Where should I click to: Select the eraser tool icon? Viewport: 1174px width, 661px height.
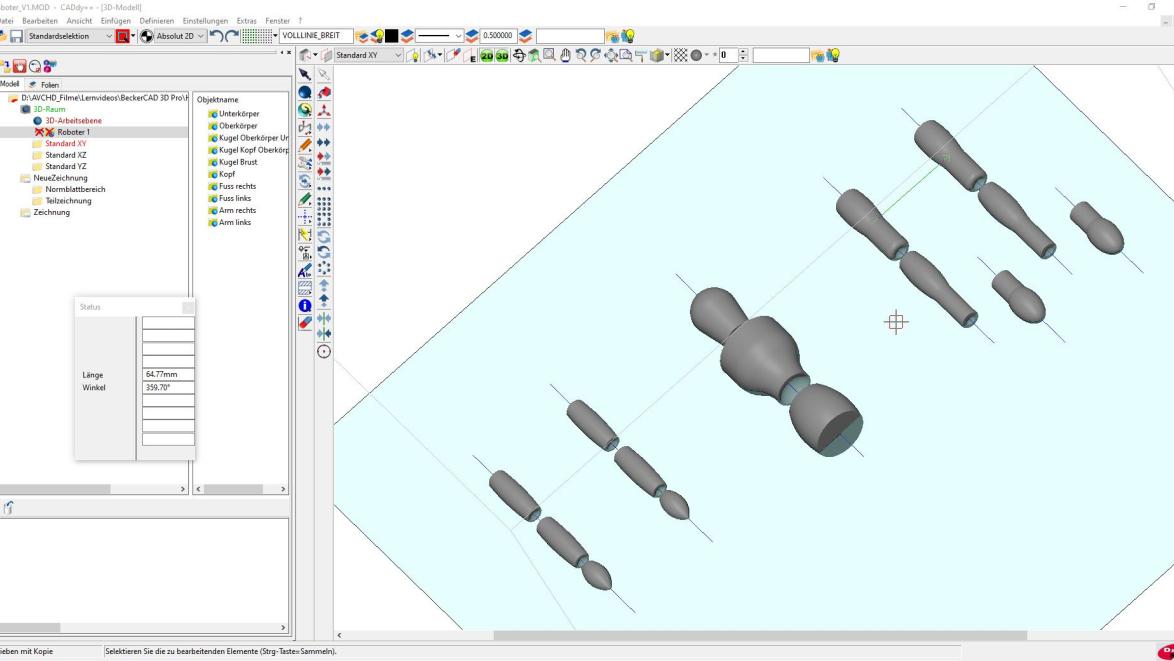tap(305, 323)
